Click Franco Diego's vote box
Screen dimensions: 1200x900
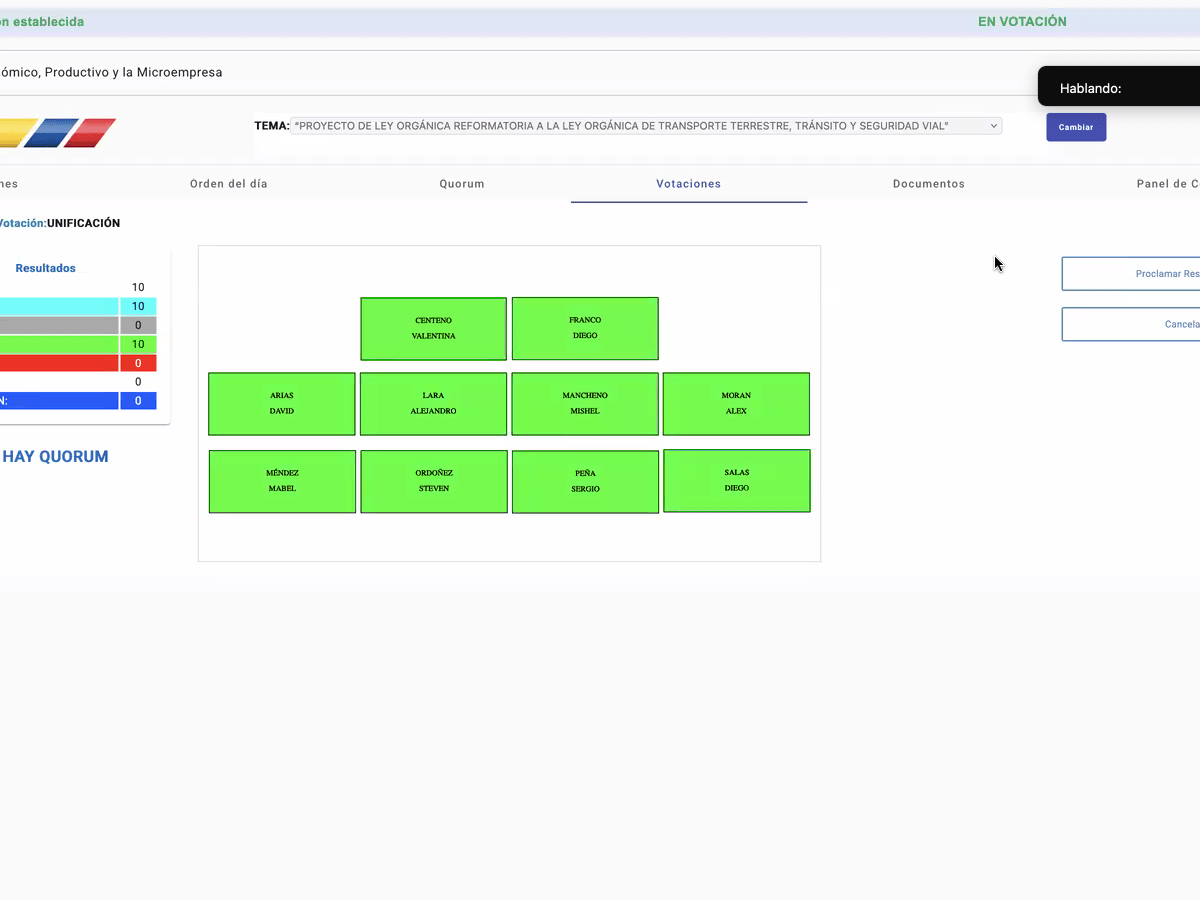pos(585,328)
